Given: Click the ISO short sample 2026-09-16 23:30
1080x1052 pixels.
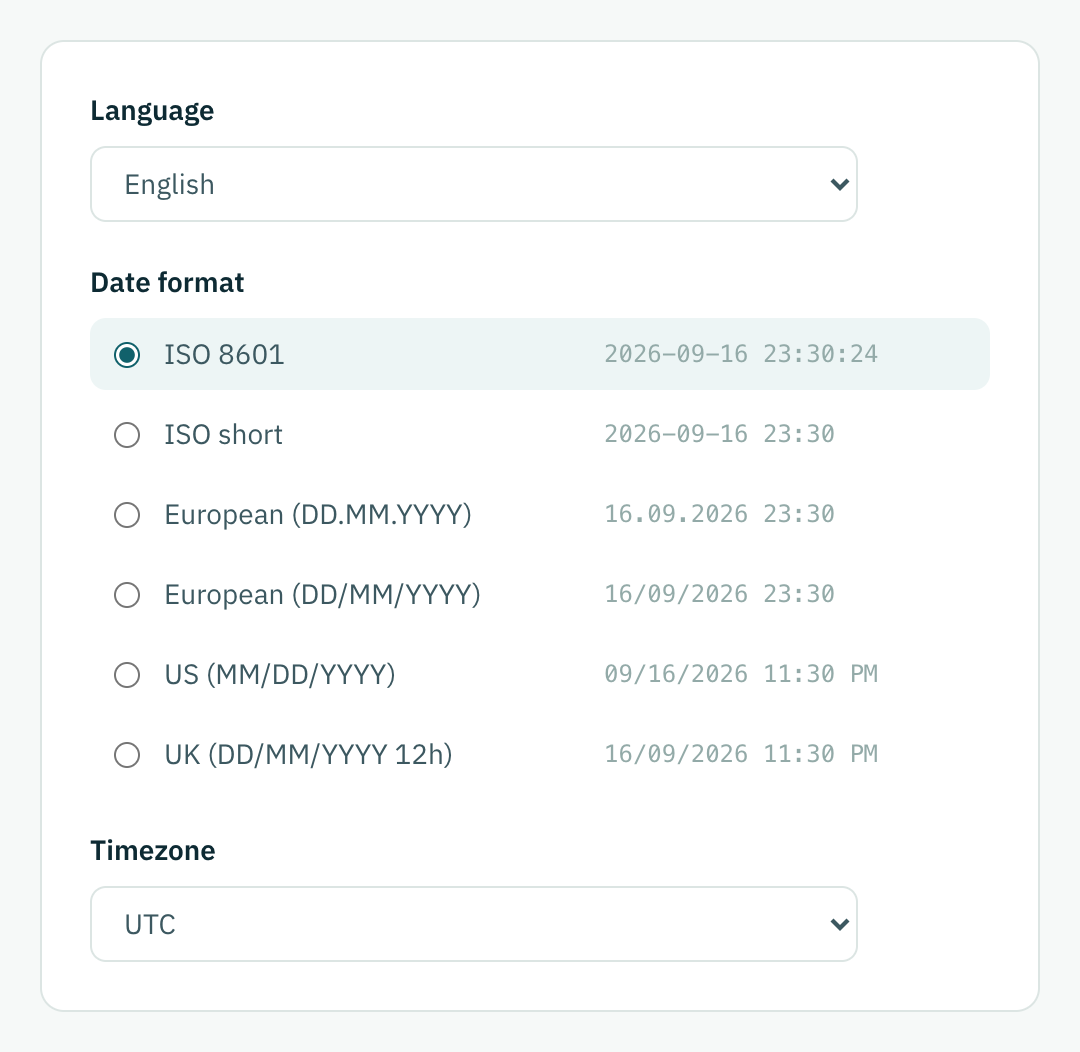Looking at the screenshot, I should point(719,434).
